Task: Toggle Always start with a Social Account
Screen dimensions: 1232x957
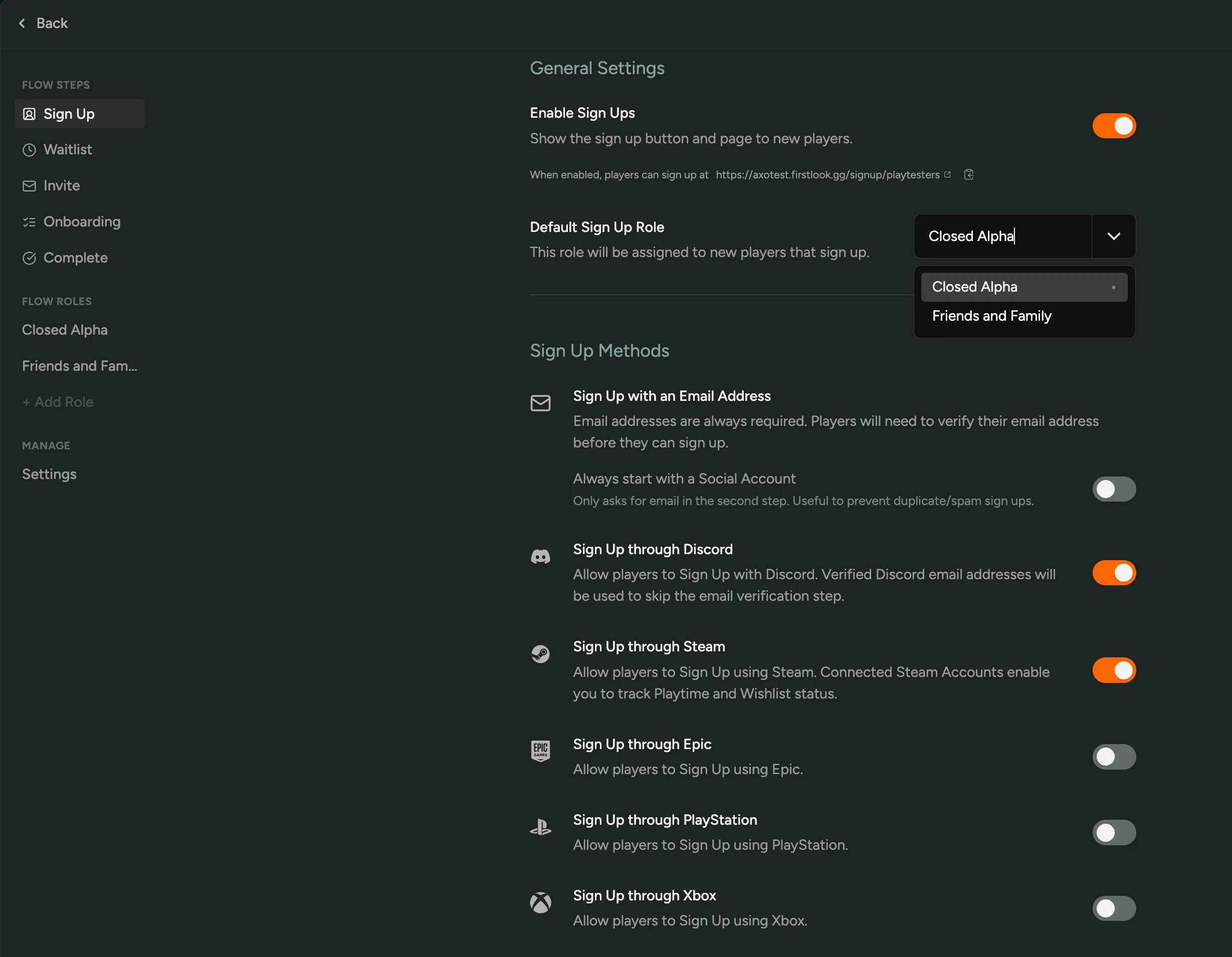Action: 1114,489
